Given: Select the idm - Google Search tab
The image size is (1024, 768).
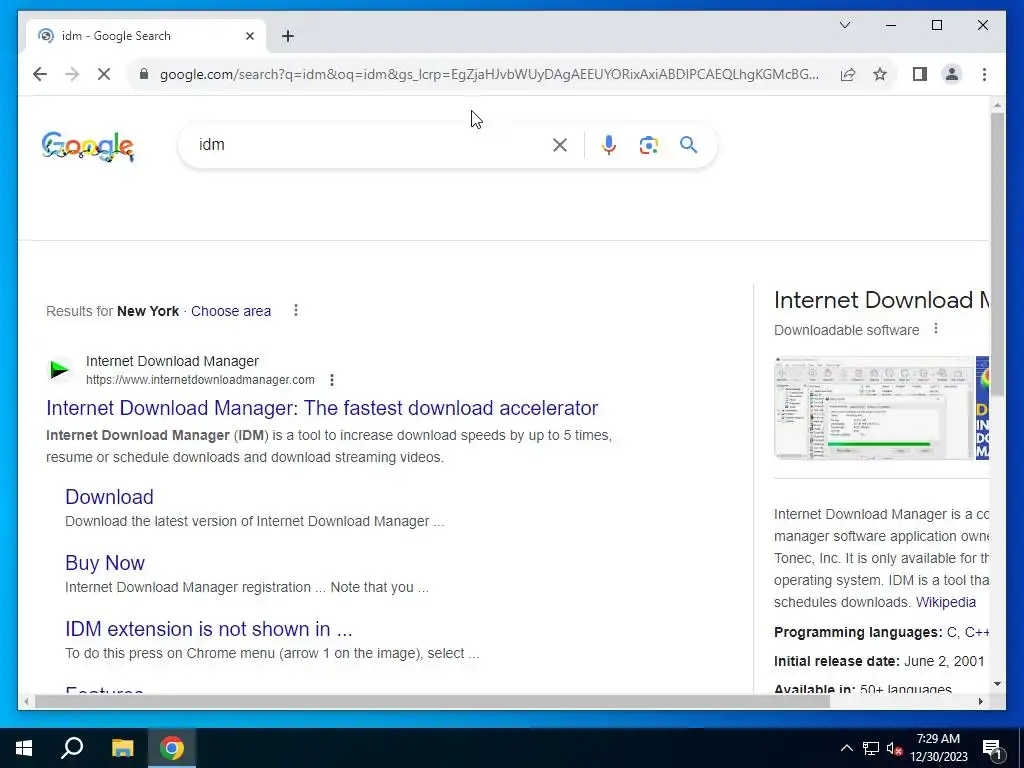Looking at the screenshot, I should [146, 36].
